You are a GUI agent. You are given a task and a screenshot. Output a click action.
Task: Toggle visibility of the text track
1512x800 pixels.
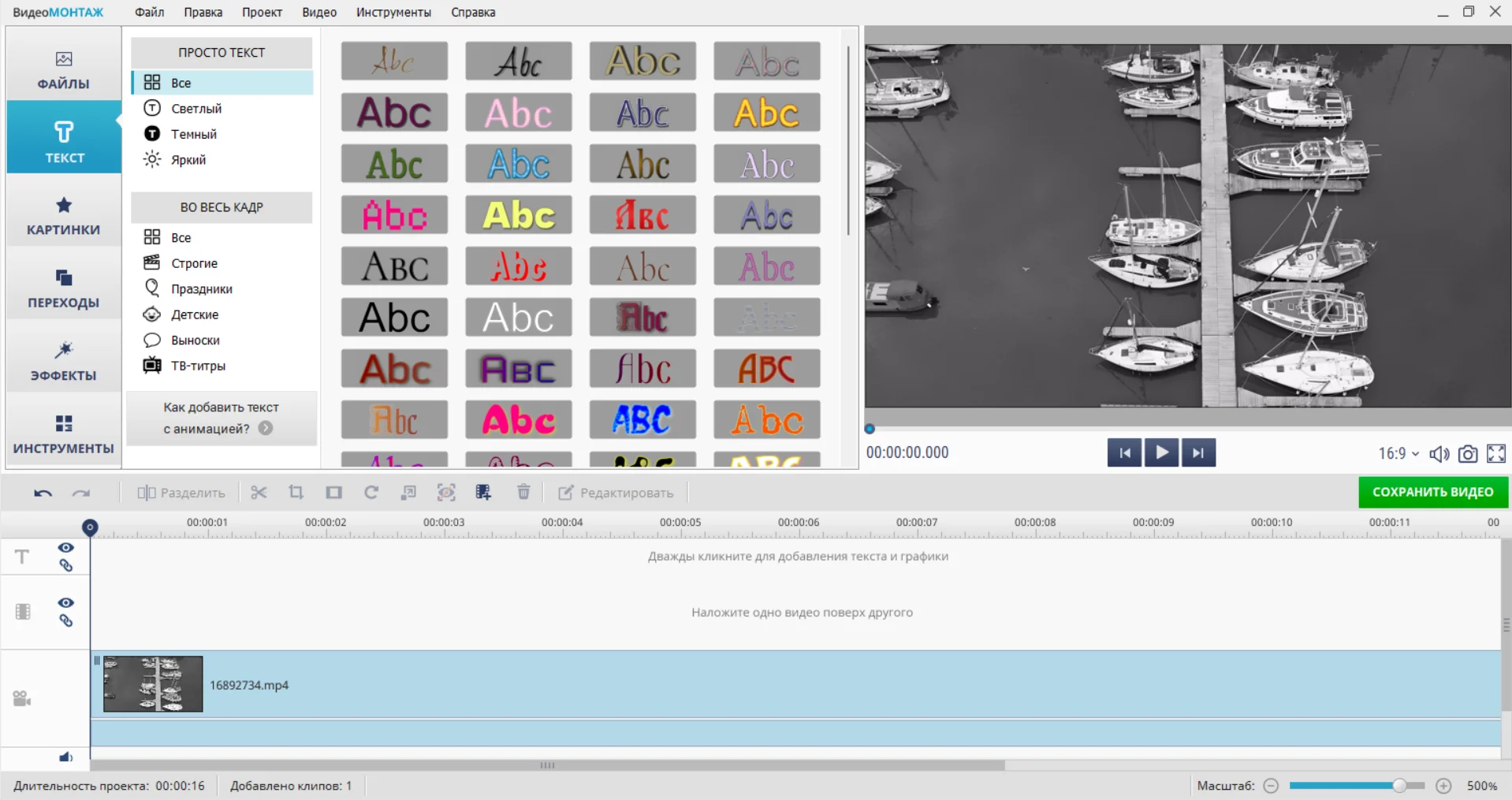click(65, 548)
